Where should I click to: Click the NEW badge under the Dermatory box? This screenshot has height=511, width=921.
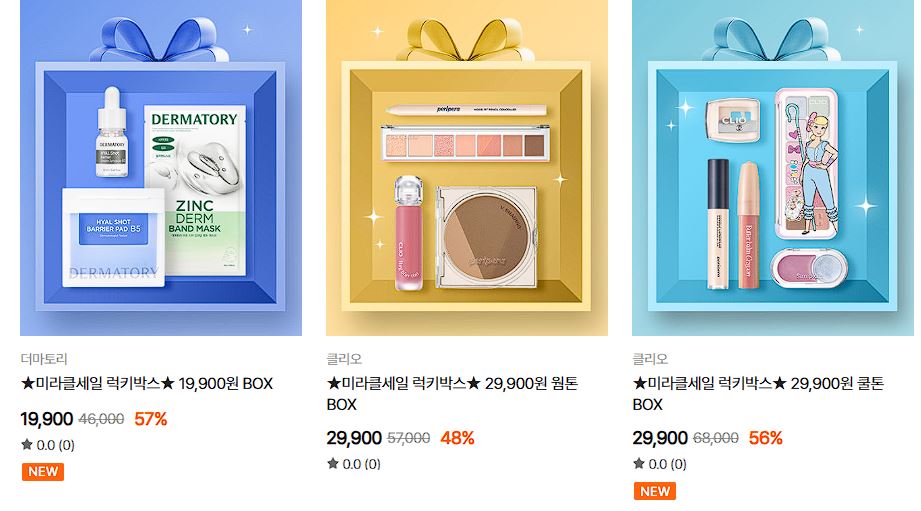[x=43, y=472]
